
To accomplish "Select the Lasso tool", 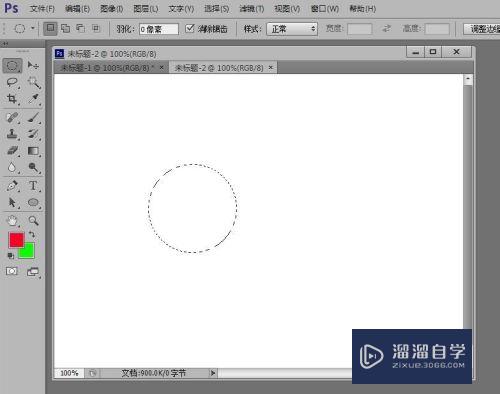I will point(12,82).
